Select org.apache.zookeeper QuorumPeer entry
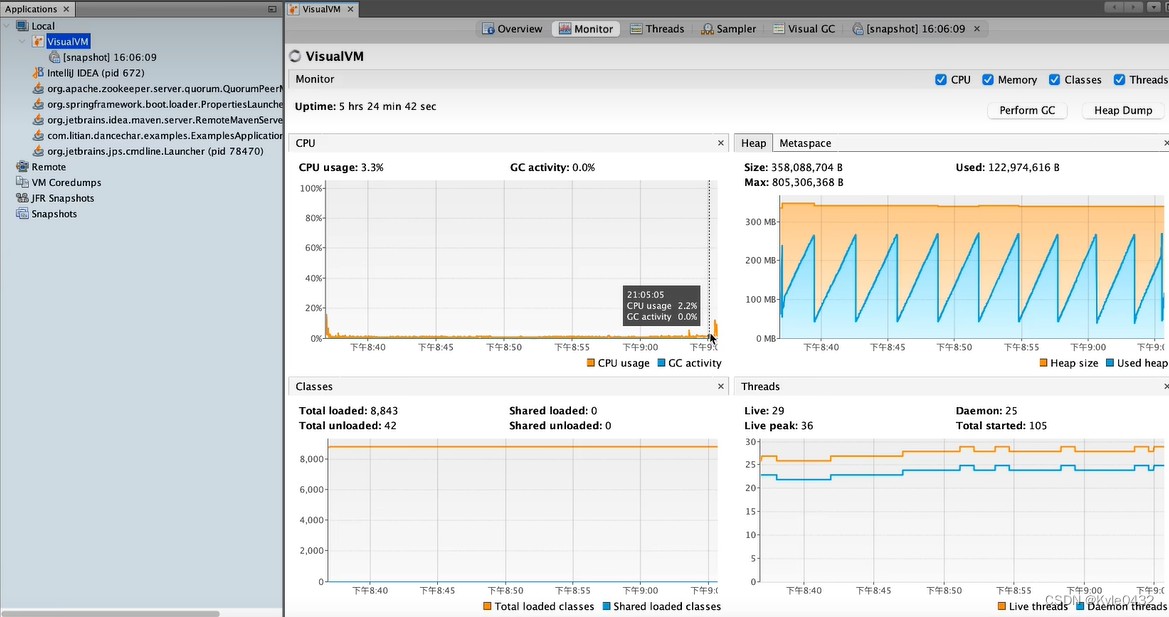Screen dimensions: 1169x617 pos(165,89)
